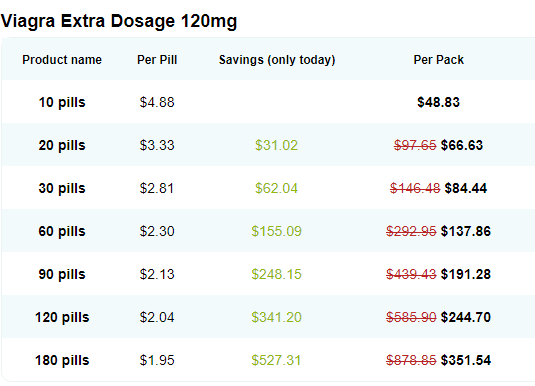Click the $66.63 discounted pack price

click(x=462, y=145)
